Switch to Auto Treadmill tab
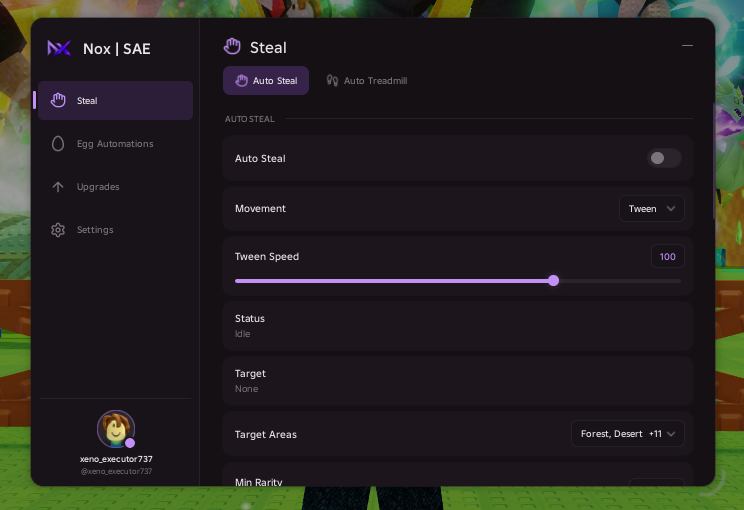This screenshot has height=510, width=744. [x=366, y=81]
